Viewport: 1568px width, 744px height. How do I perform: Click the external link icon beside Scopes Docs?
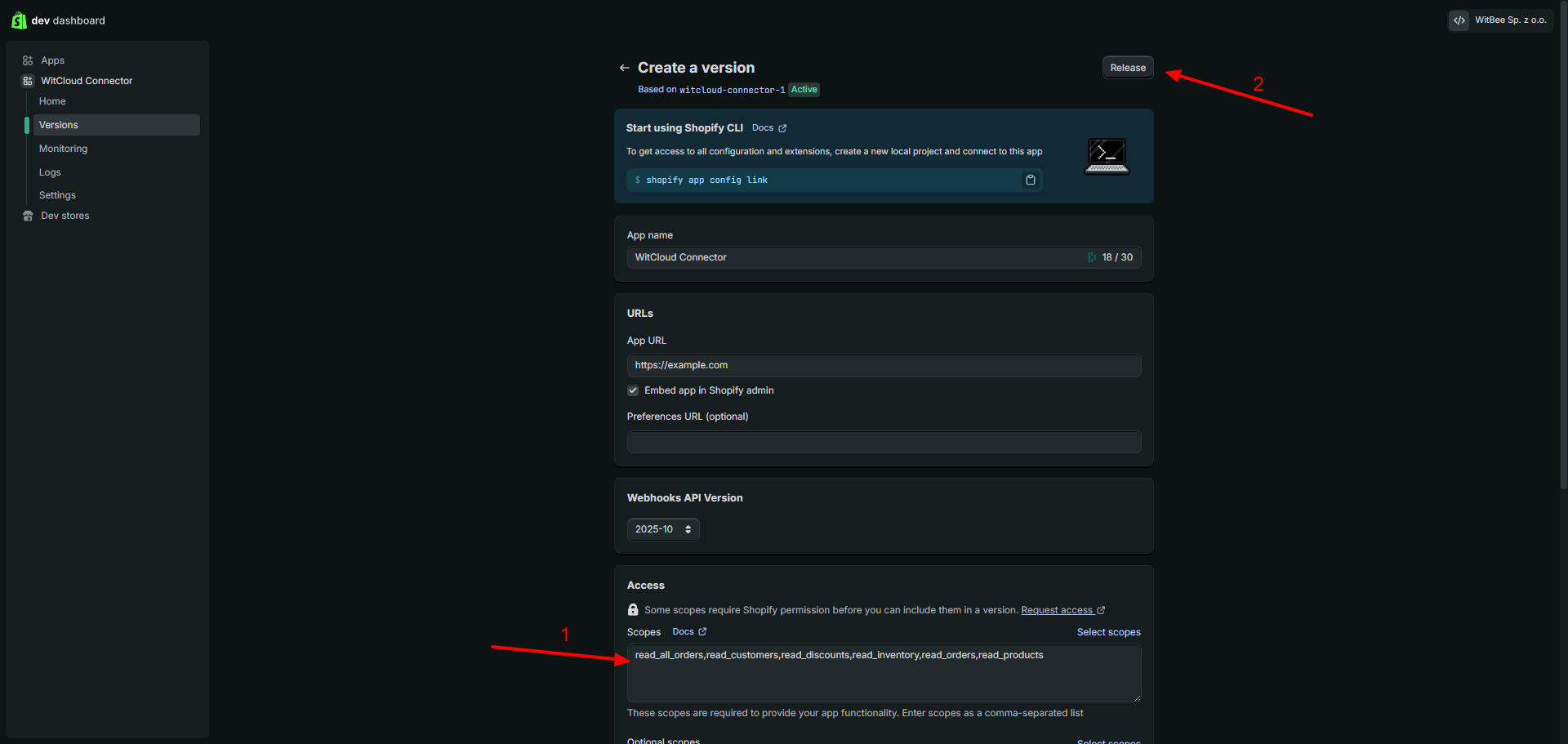pos(702,631)
